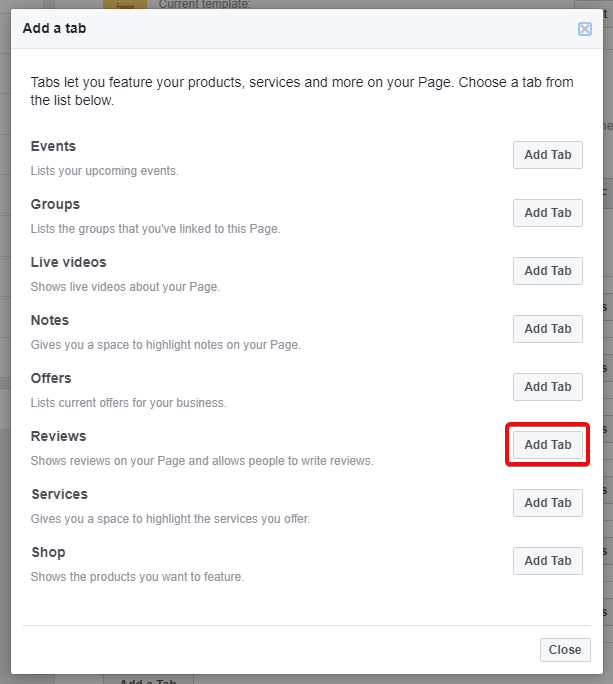Click the 'Add a tab' dialog title
This screenshot has width=613, height=684.
(x=55, y=28)
